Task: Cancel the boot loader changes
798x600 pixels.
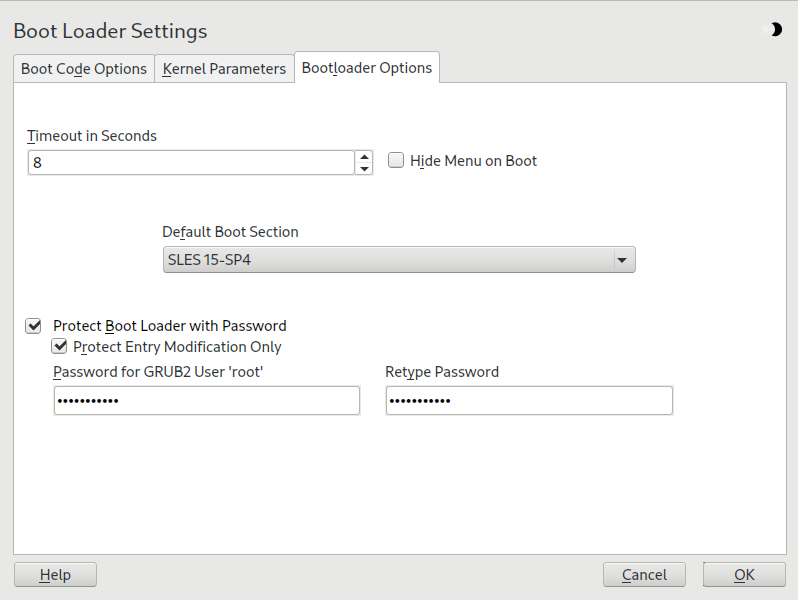Action: (x=644, y=575)
